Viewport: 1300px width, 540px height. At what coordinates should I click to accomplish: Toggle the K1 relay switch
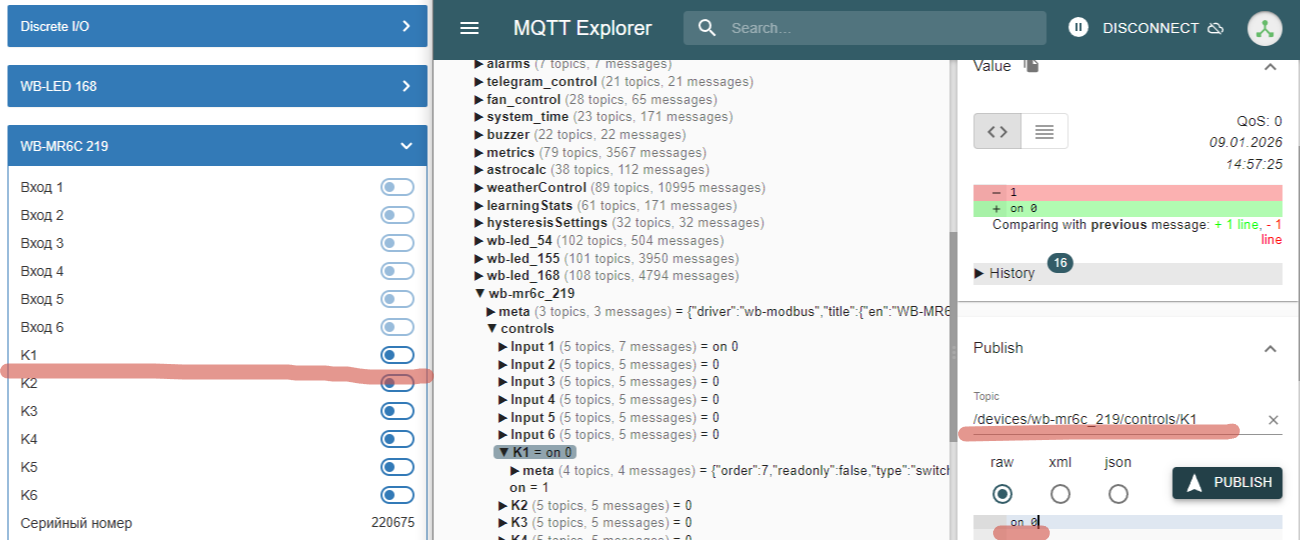point(397,355)
